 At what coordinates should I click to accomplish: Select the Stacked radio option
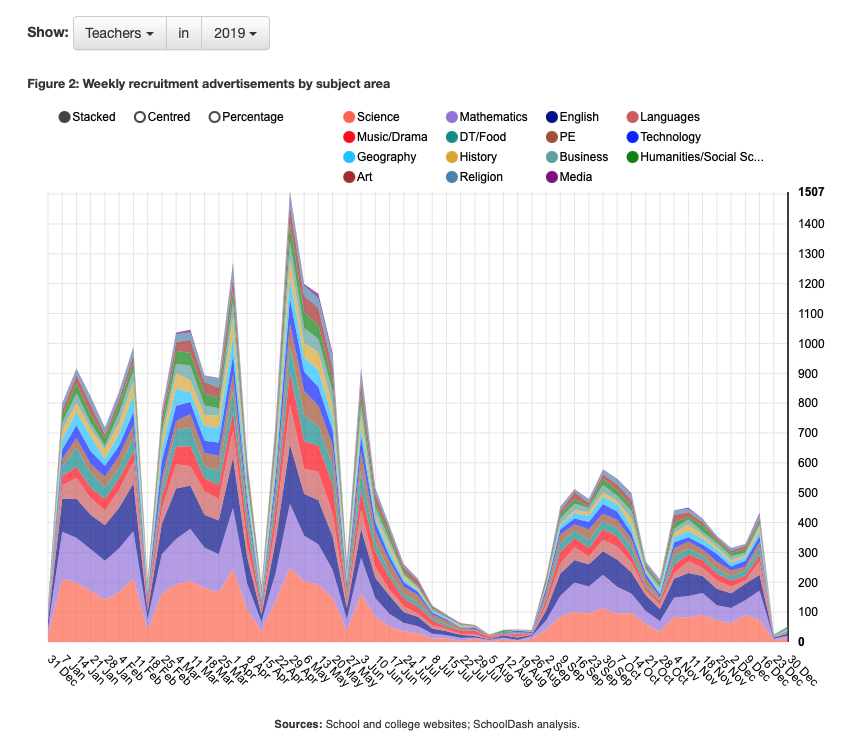(65, 117)
